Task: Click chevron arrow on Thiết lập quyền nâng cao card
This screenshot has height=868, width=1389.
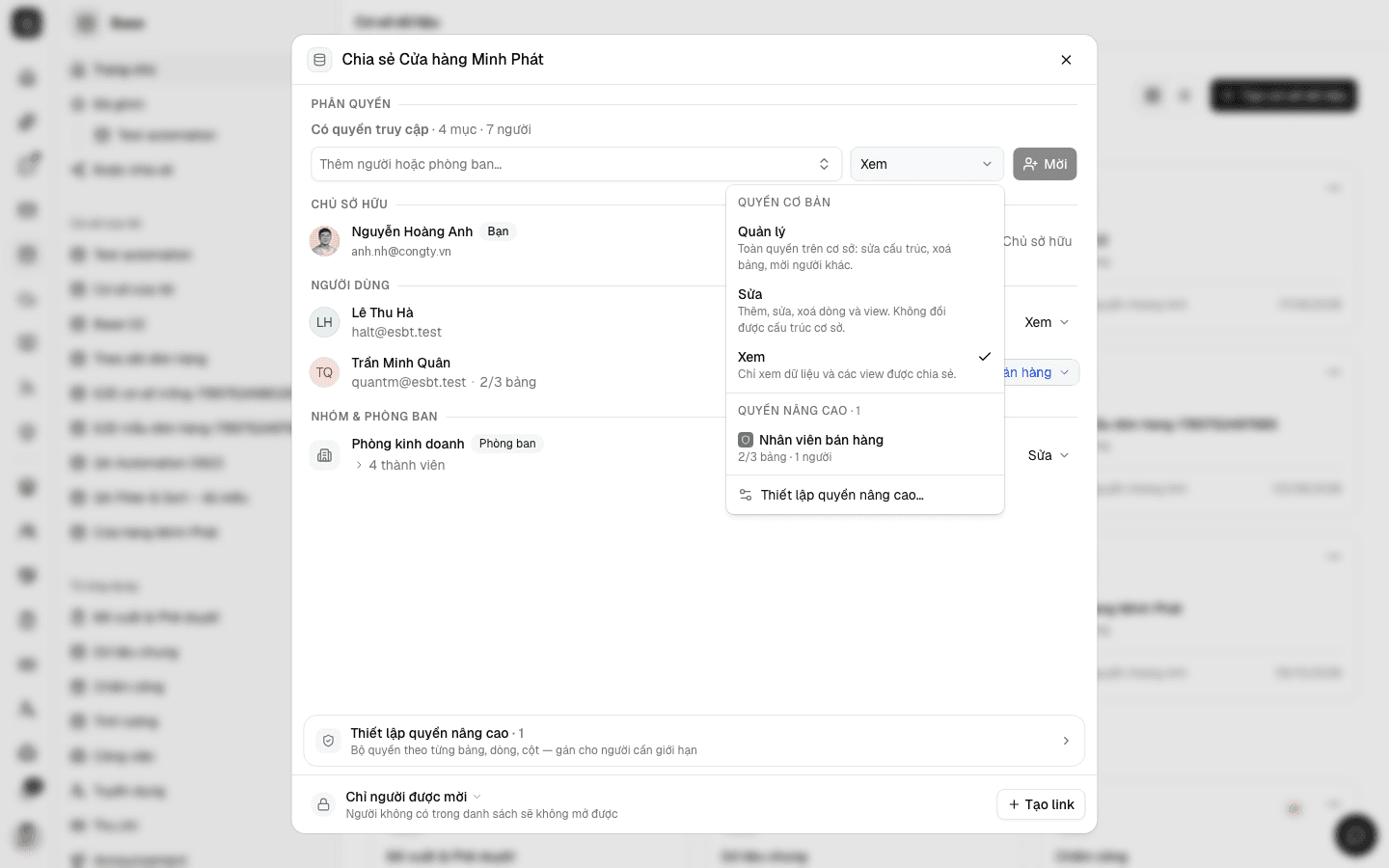Action: 1066,741
